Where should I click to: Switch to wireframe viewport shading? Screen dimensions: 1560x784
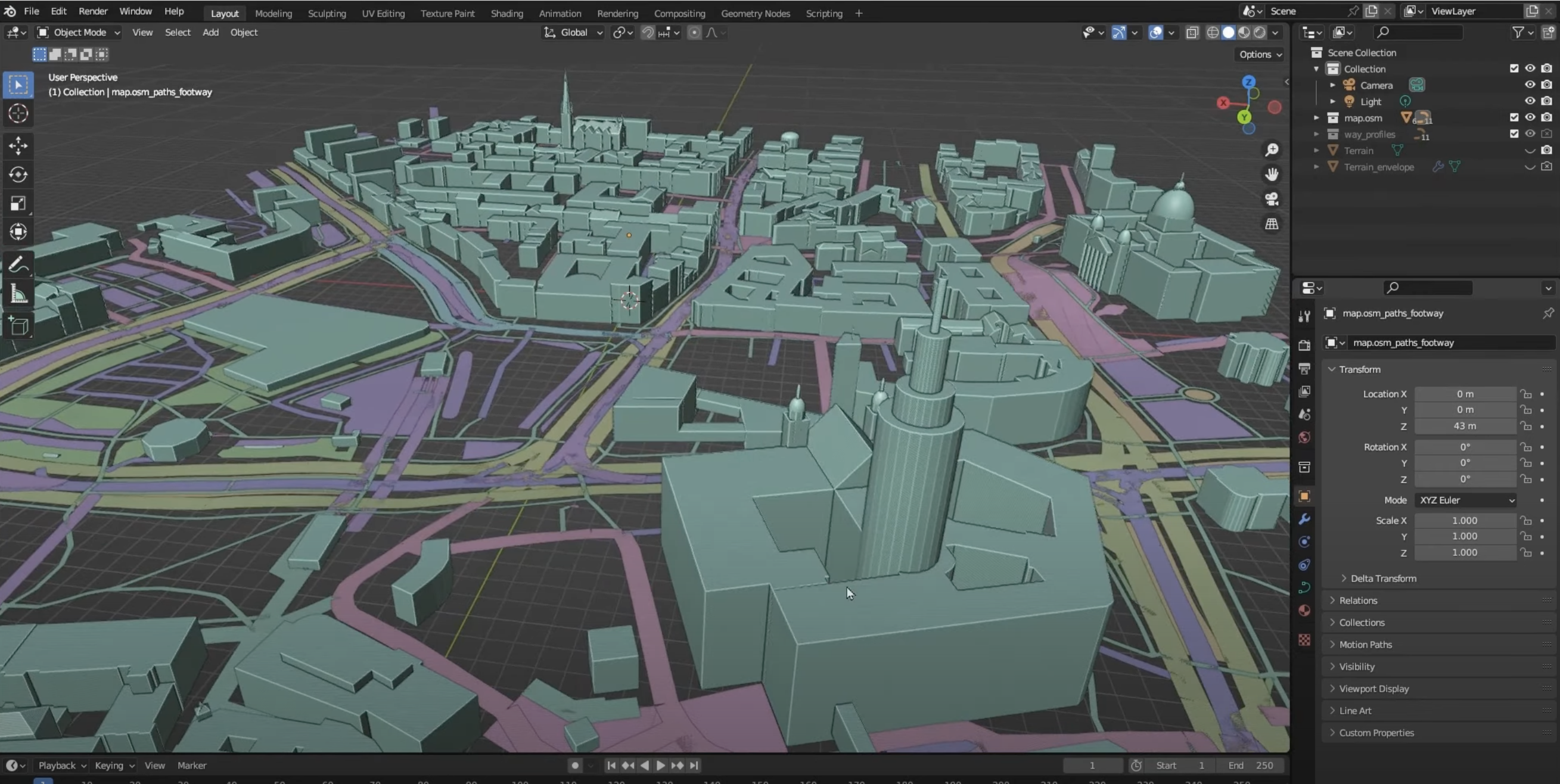click(1213, 33)
